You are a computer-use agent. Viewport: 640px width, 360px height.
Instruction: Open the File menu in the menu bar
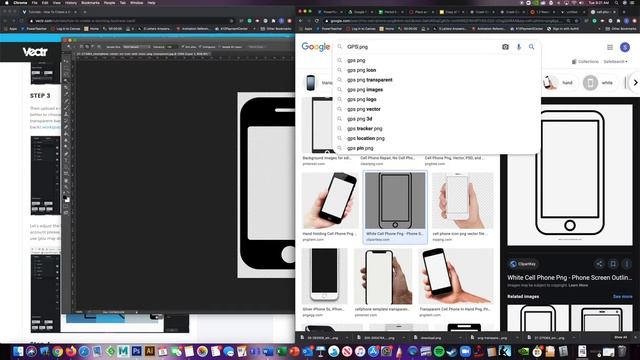point(35,3)
